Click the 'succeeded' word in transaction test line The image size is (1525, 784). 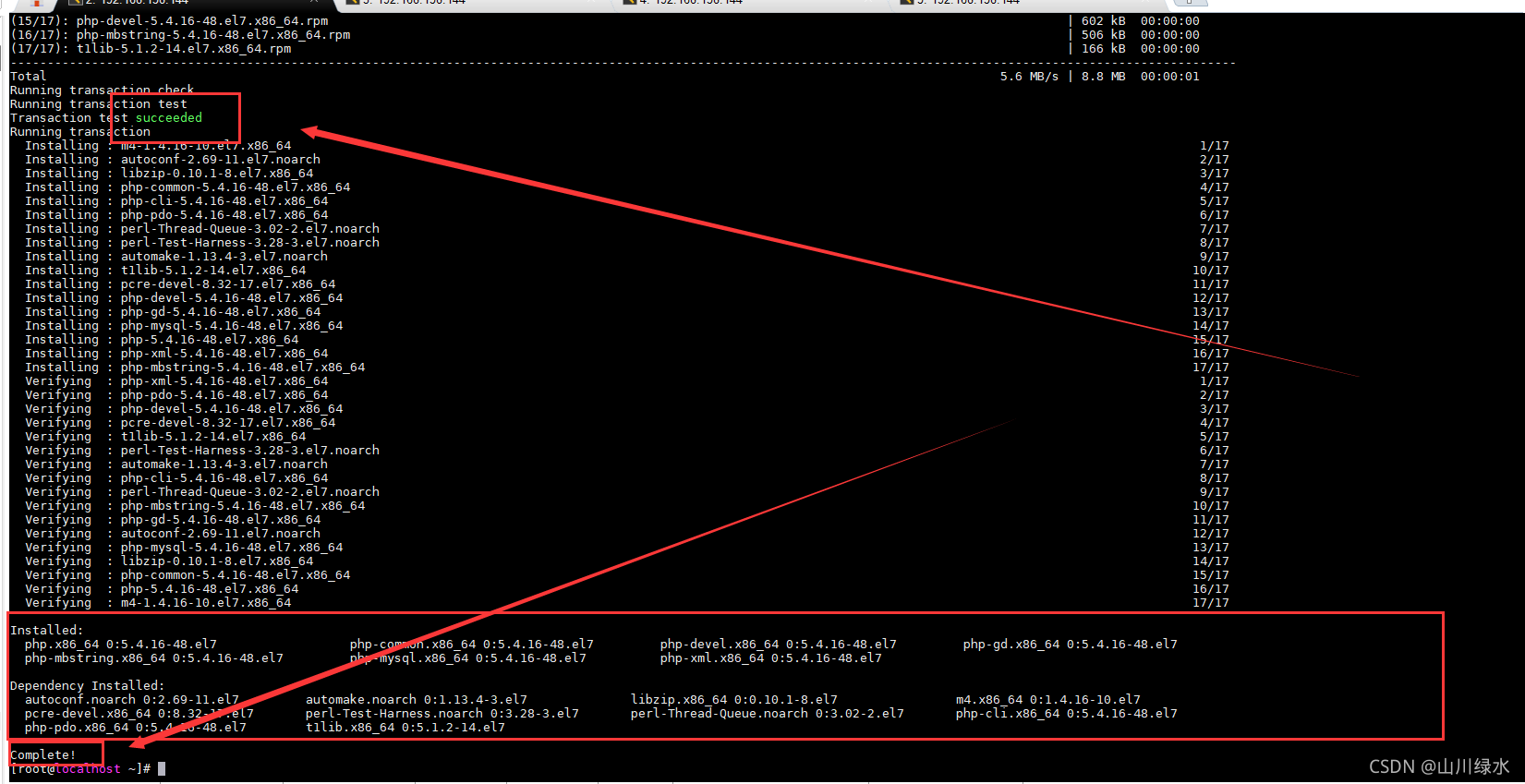(169, 117)
